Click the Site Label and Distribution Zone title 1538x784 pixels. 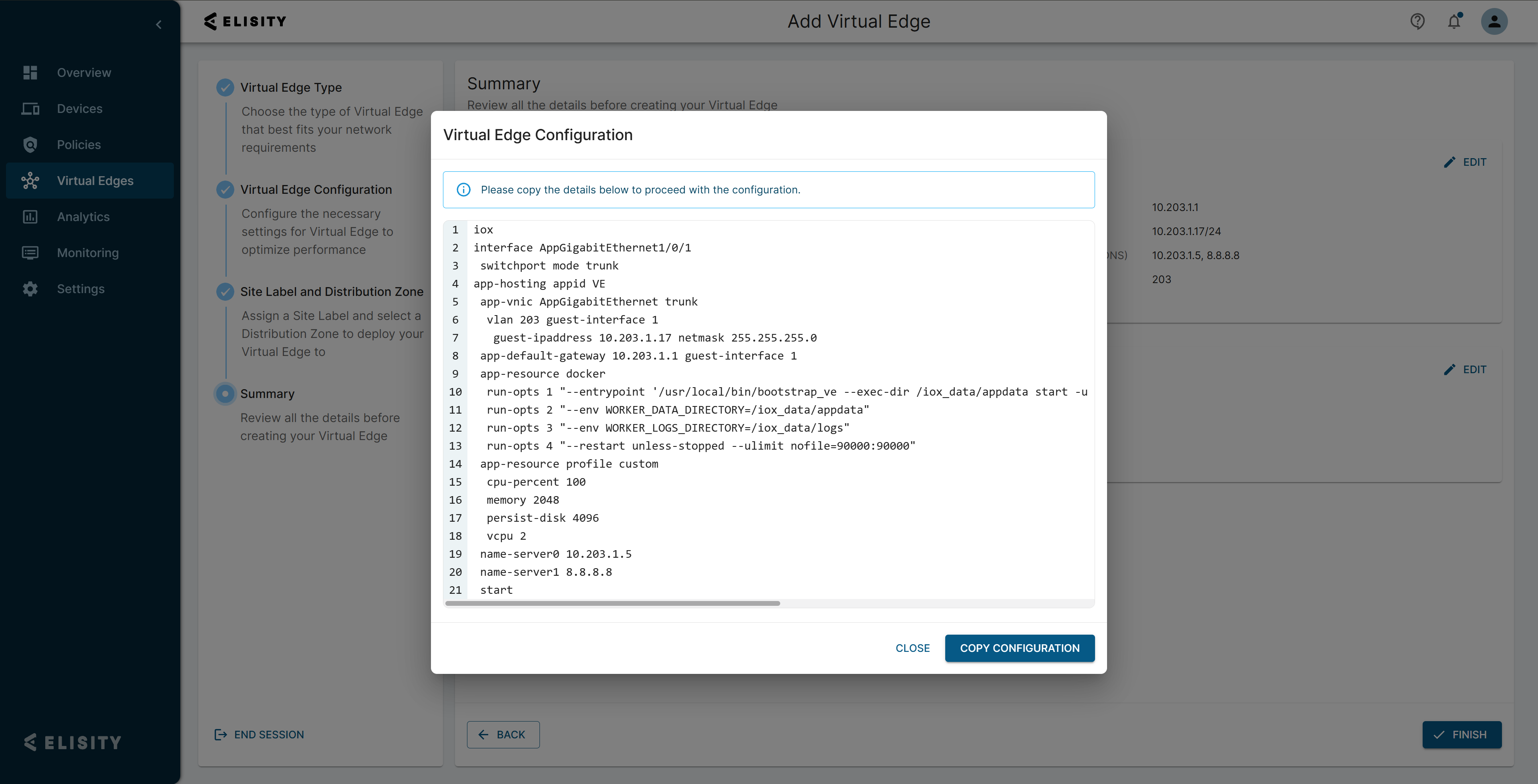click(x=332, y=291)
